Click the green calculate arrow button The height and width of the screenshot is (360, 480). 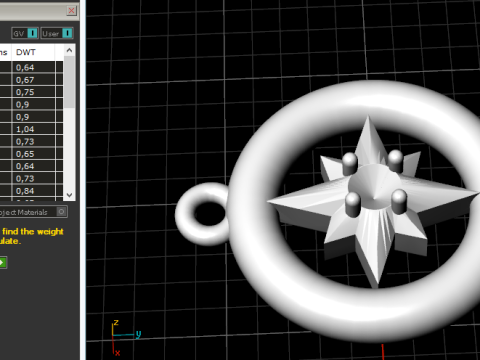coord(3,263)
